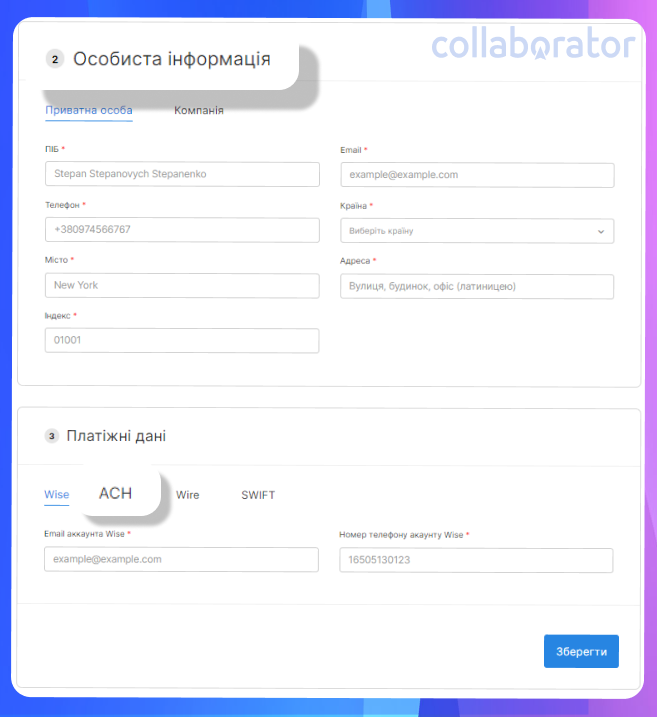Focus the Адреса address field
The width and height of the screenshot is (657, 717).
coord(477,287)
